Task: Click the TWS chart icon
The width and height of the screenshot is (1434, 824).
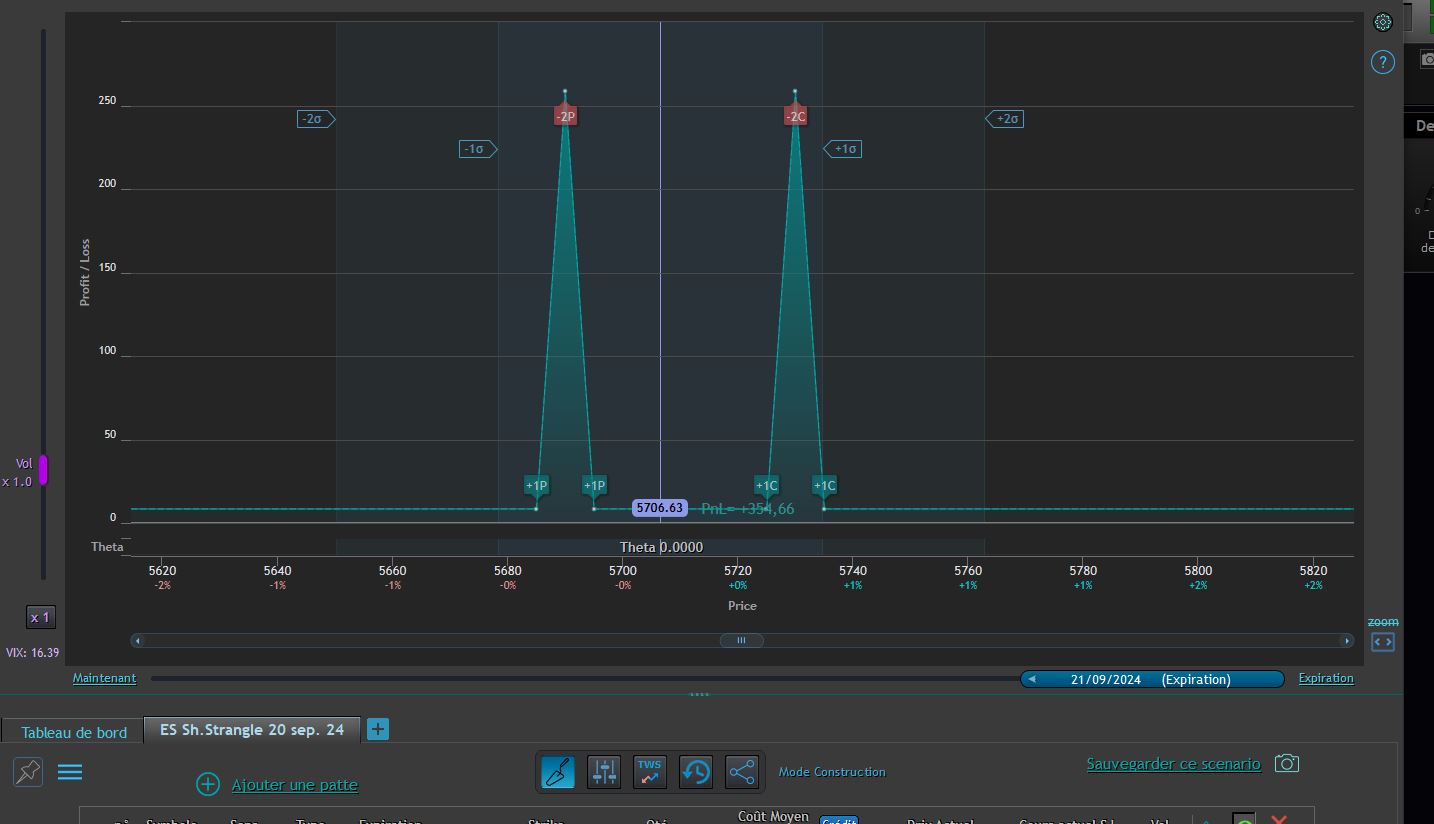Action: coord(650,772)
